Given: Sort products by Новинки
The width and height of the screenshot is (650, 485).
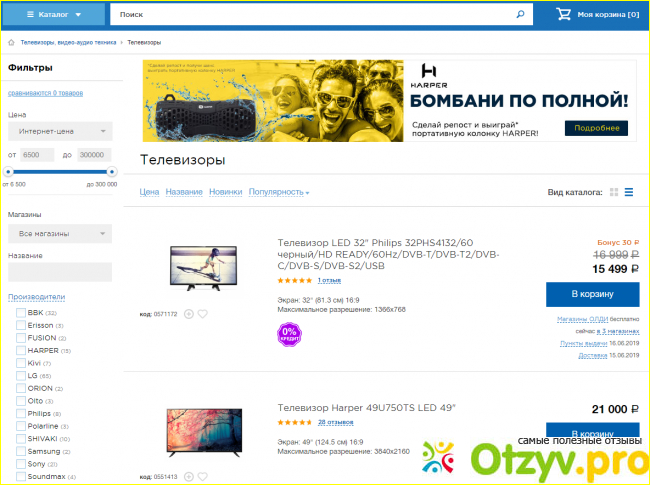Looking at the screenshot, I should pos(225,191).
